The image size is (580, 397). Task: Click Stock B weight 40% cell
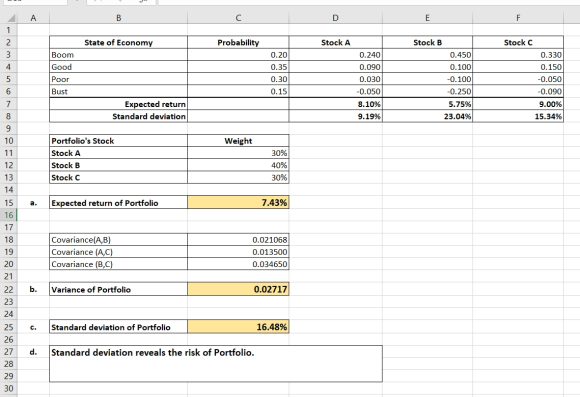click(238, 165)
